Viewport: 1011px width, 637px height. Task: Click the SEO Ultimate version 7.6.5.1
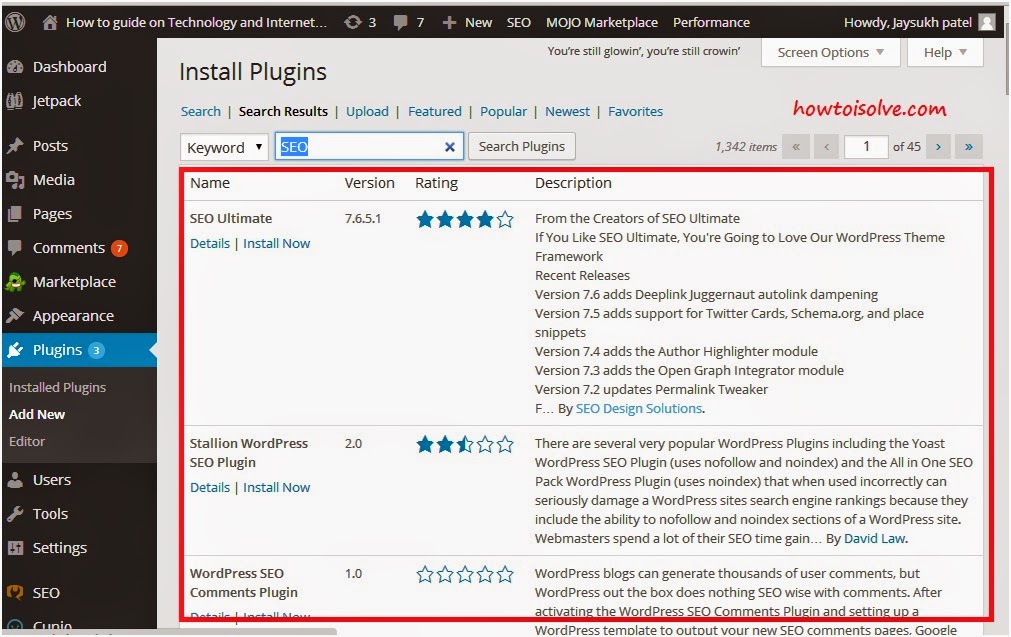(363, 219)
